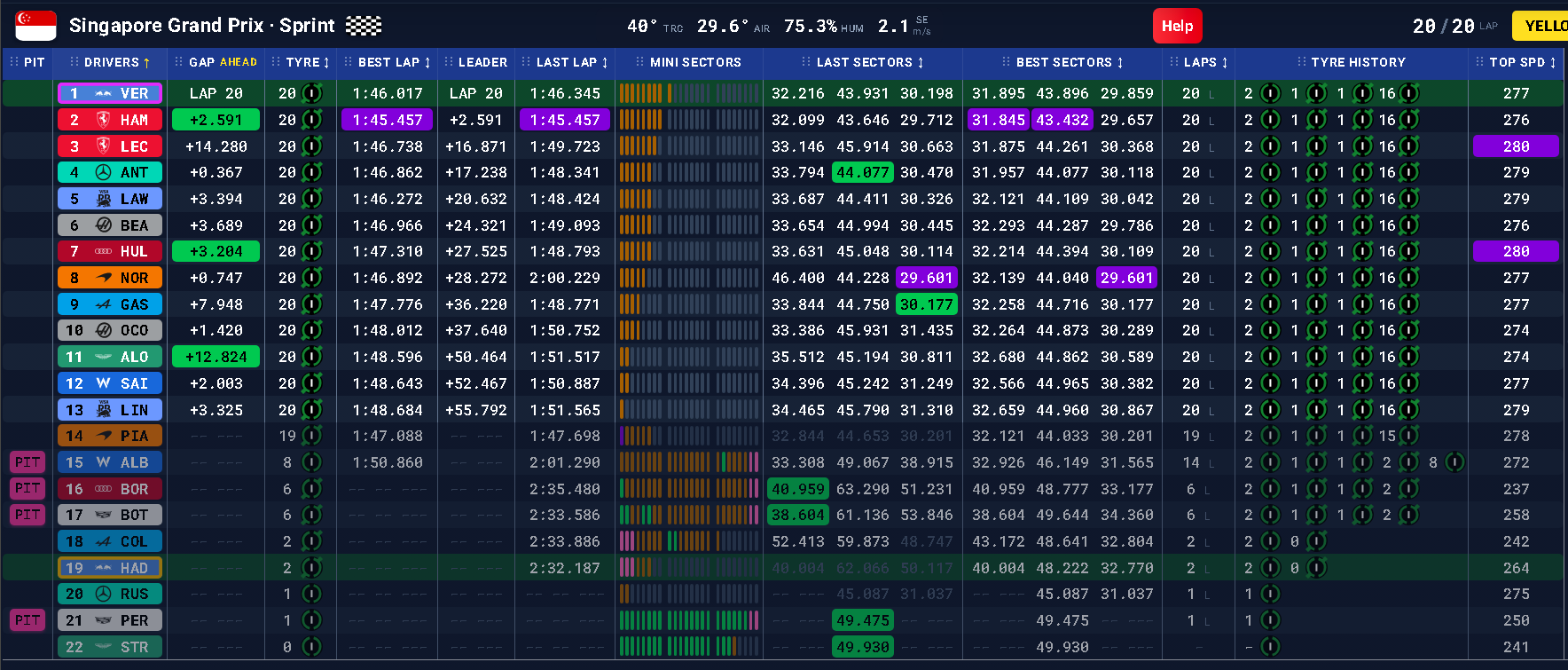Click the drag handle of the MINI SECTORS column

click(x=640, y=62)
